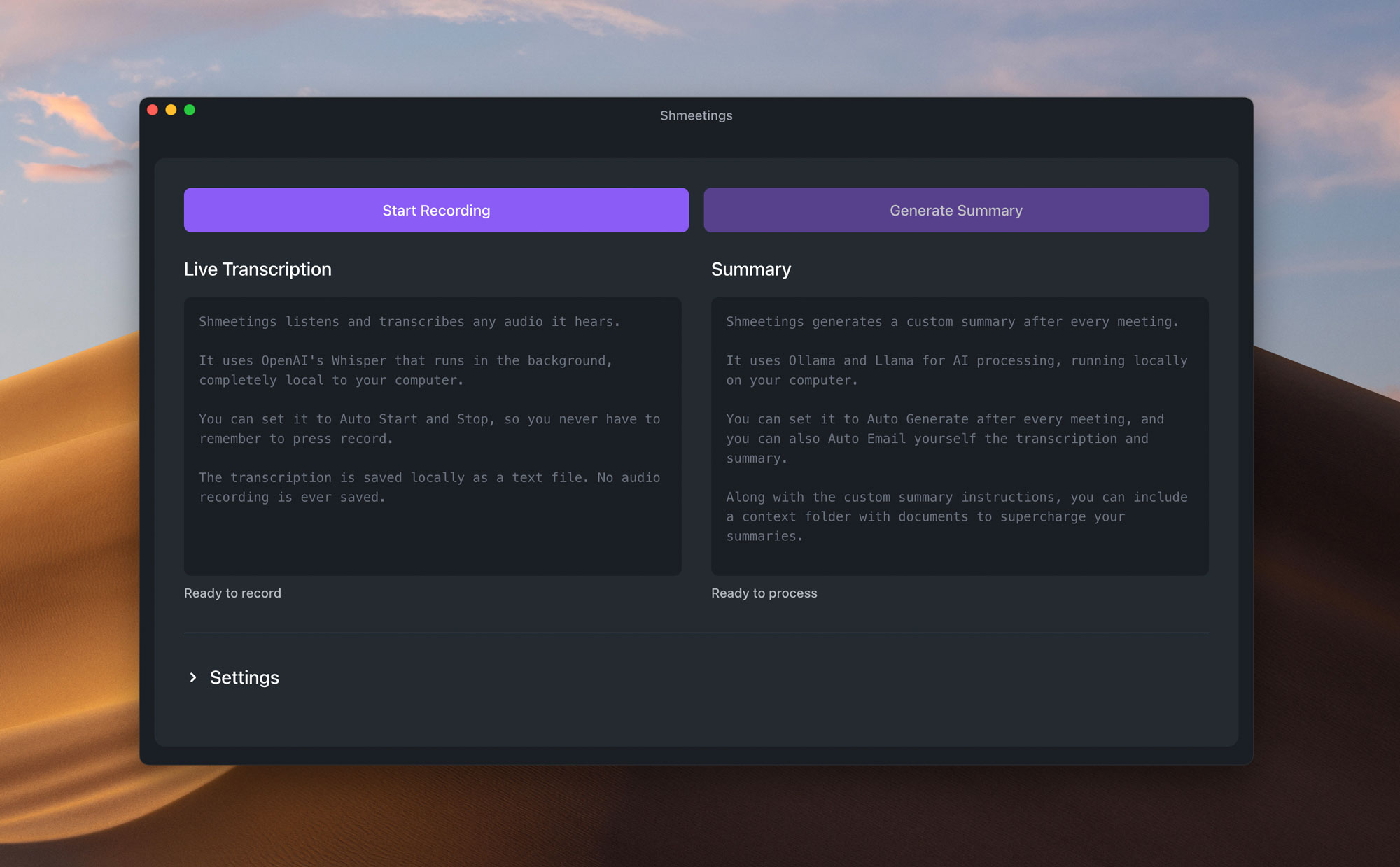Select the Settings label text
Viewport: 1400px width, 867px height.
point(244,677)
